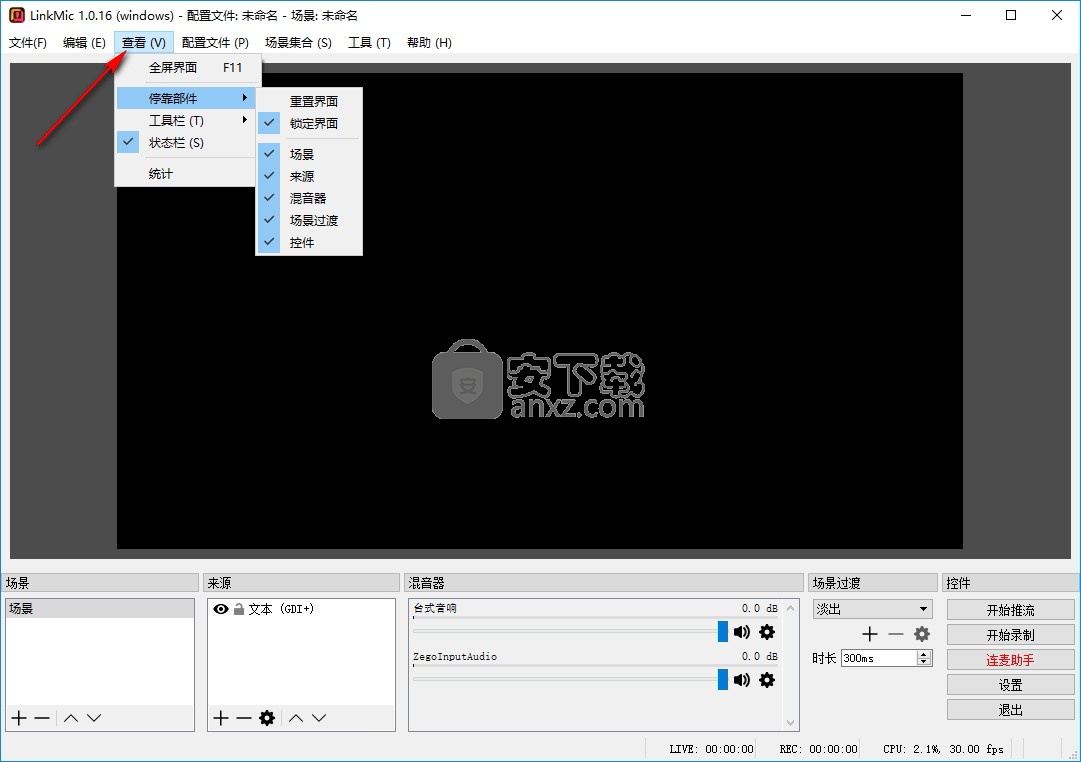Click 时长 300ms duration field
Viewport: 1081px width, 762px height.
(880, 658)
